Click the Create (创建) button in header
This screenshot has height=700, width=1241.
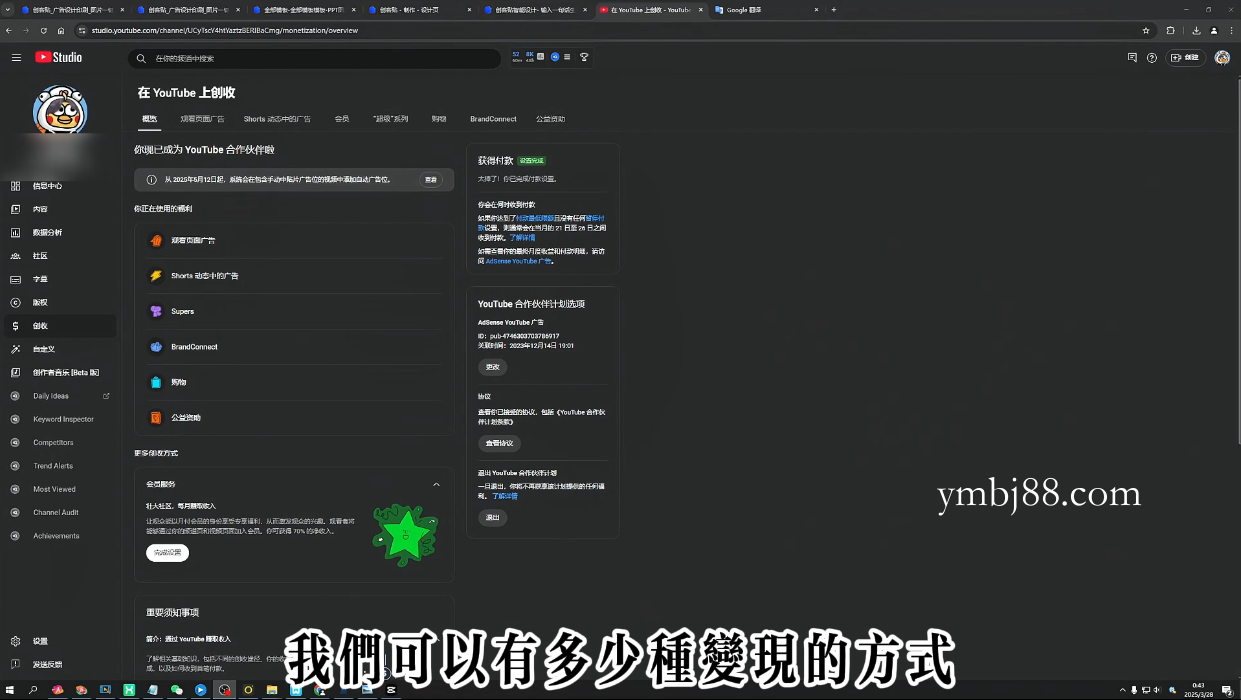point(1186,58)
